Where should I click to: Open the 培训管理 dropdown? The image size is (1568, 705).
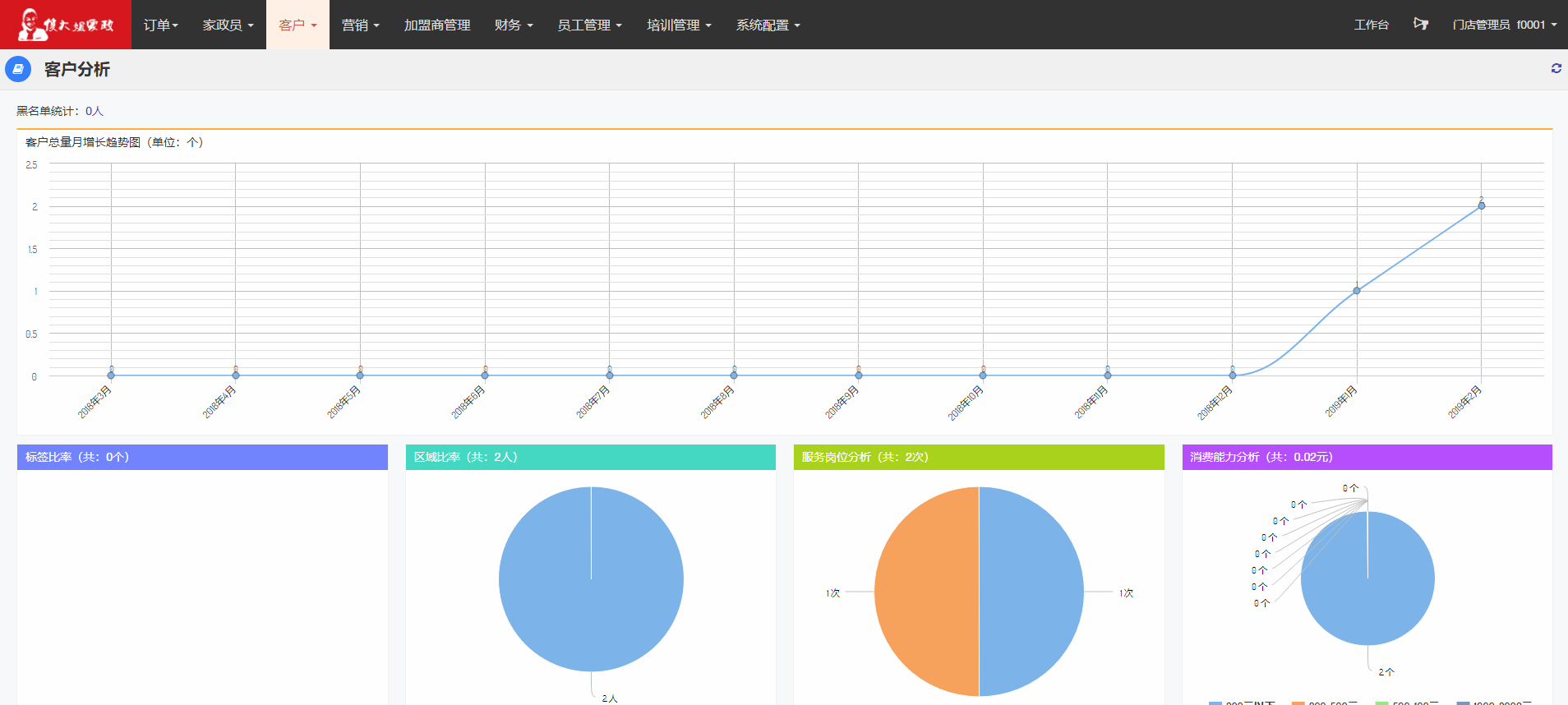coord(680,25)
